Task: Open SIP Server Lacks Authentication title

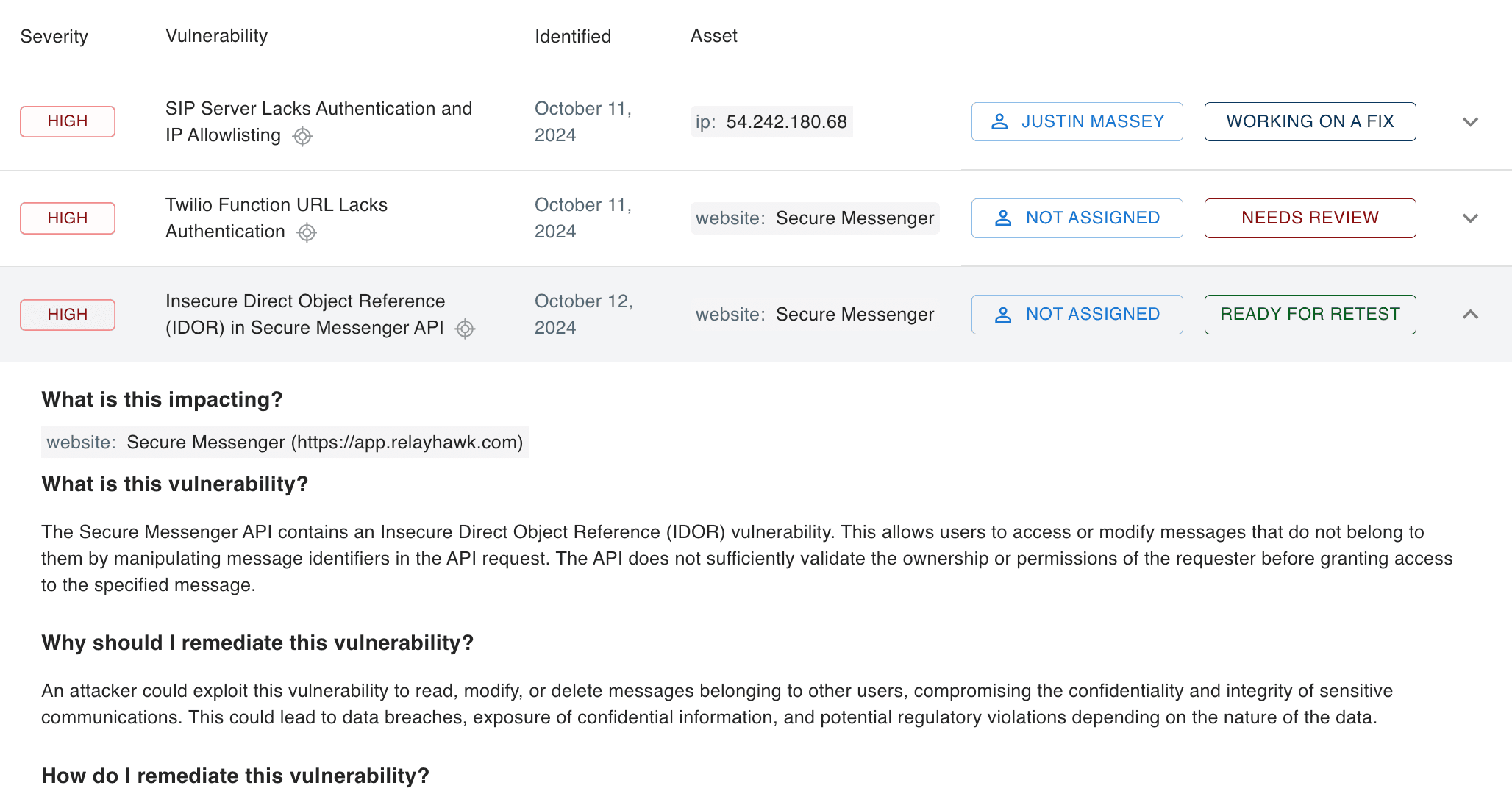Action: pos(318,122)
